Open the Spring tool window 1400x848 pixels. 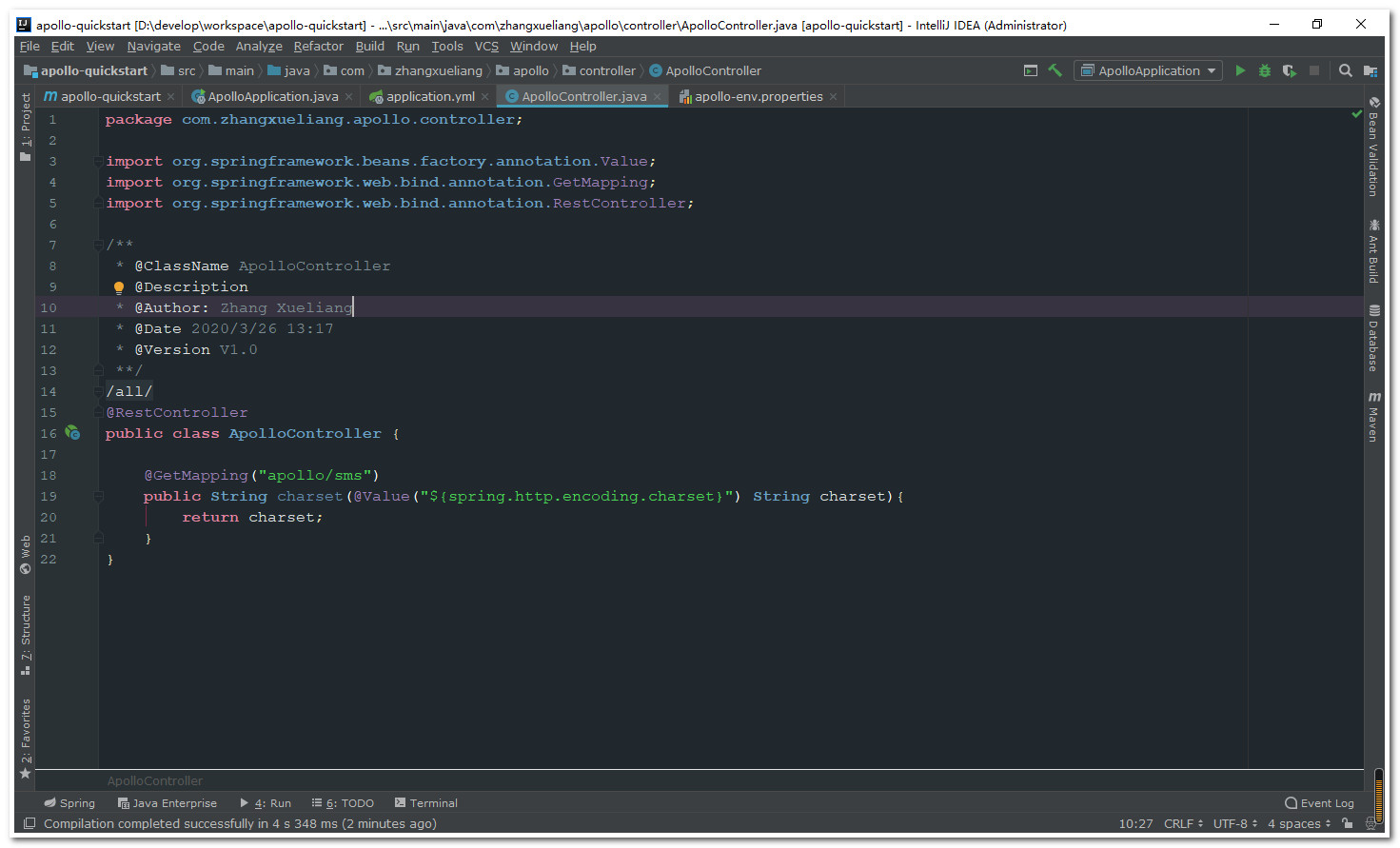tap(69, 803)
